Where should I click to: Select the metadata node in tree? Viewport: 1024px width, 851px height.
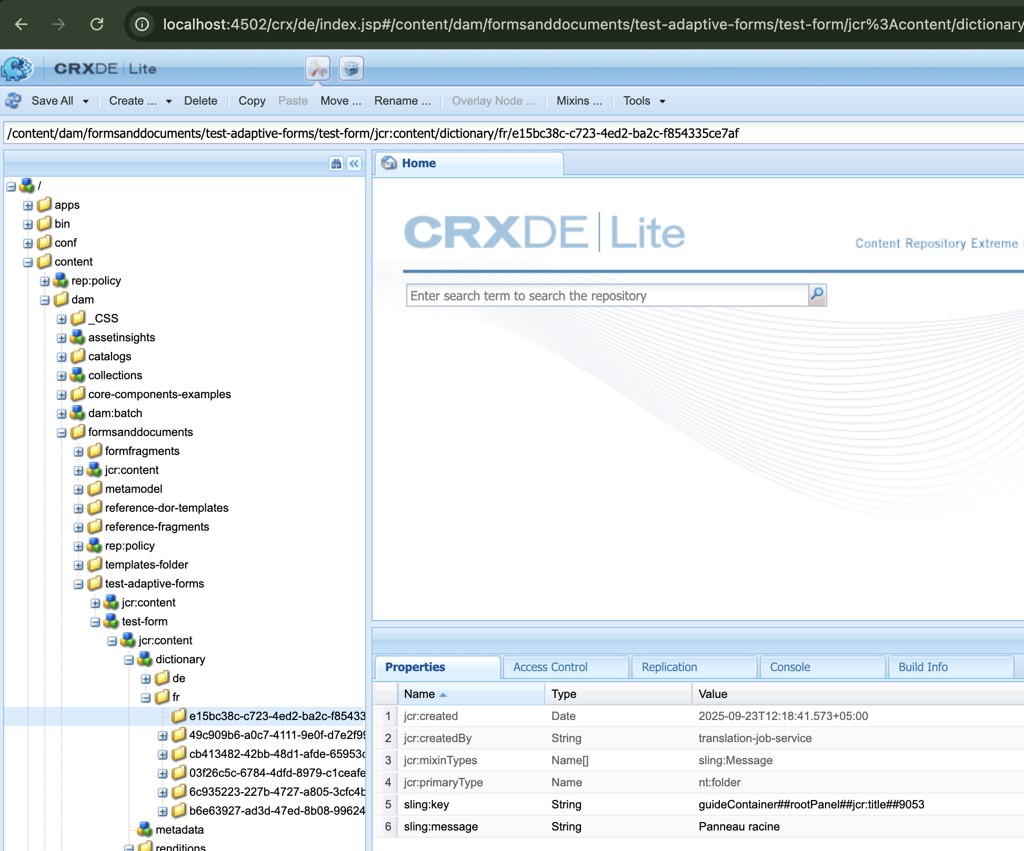(179, 829)
